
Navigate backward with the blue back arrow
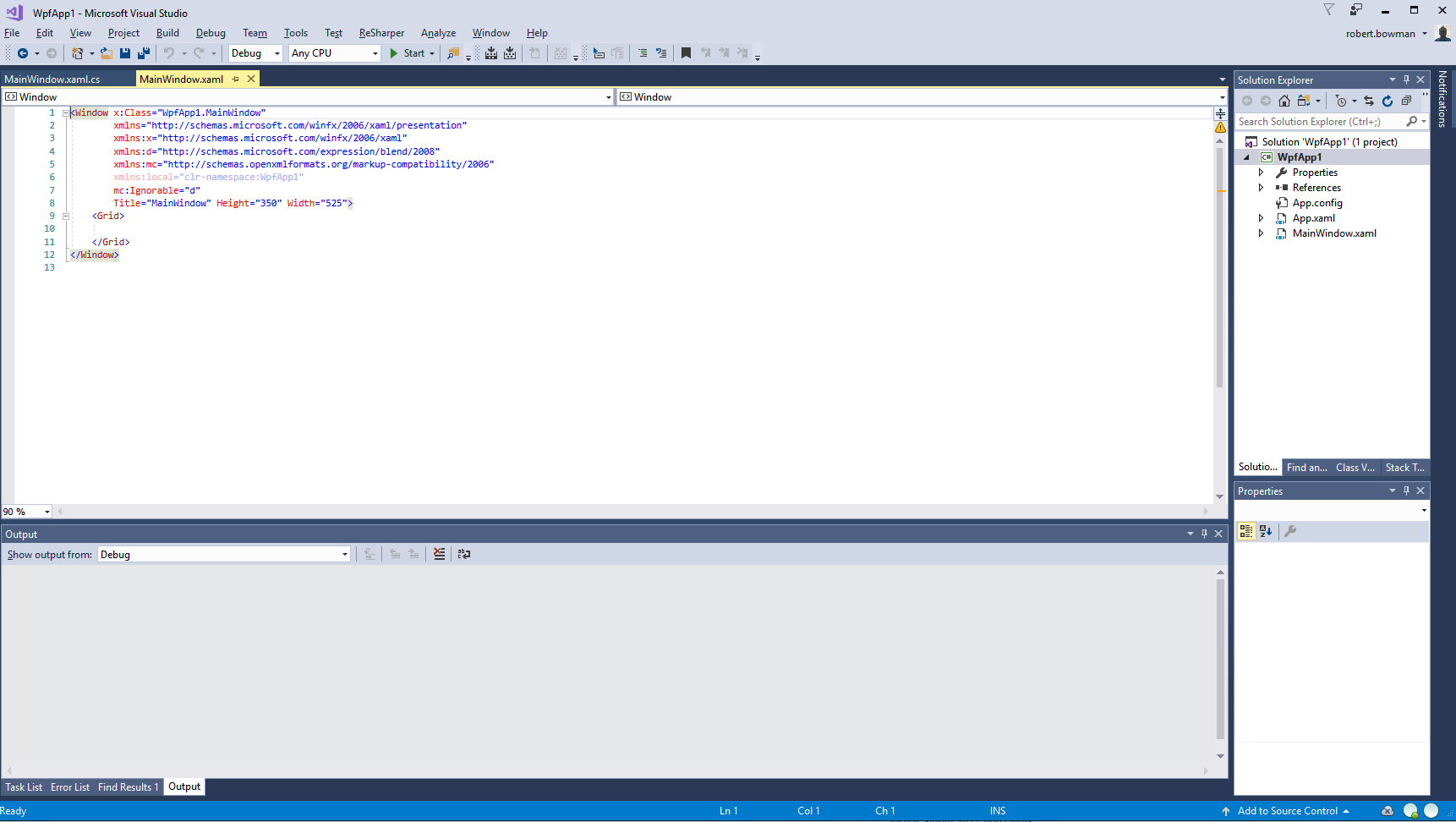pos(23,53)
